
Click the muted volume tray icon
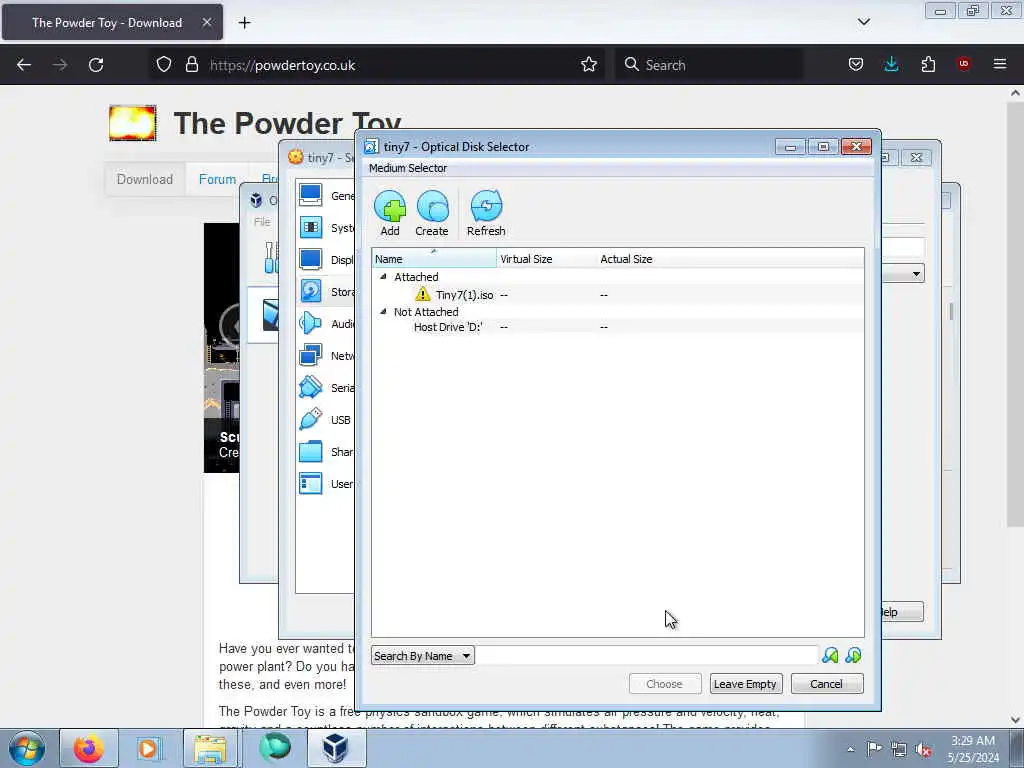coord(923,750)
